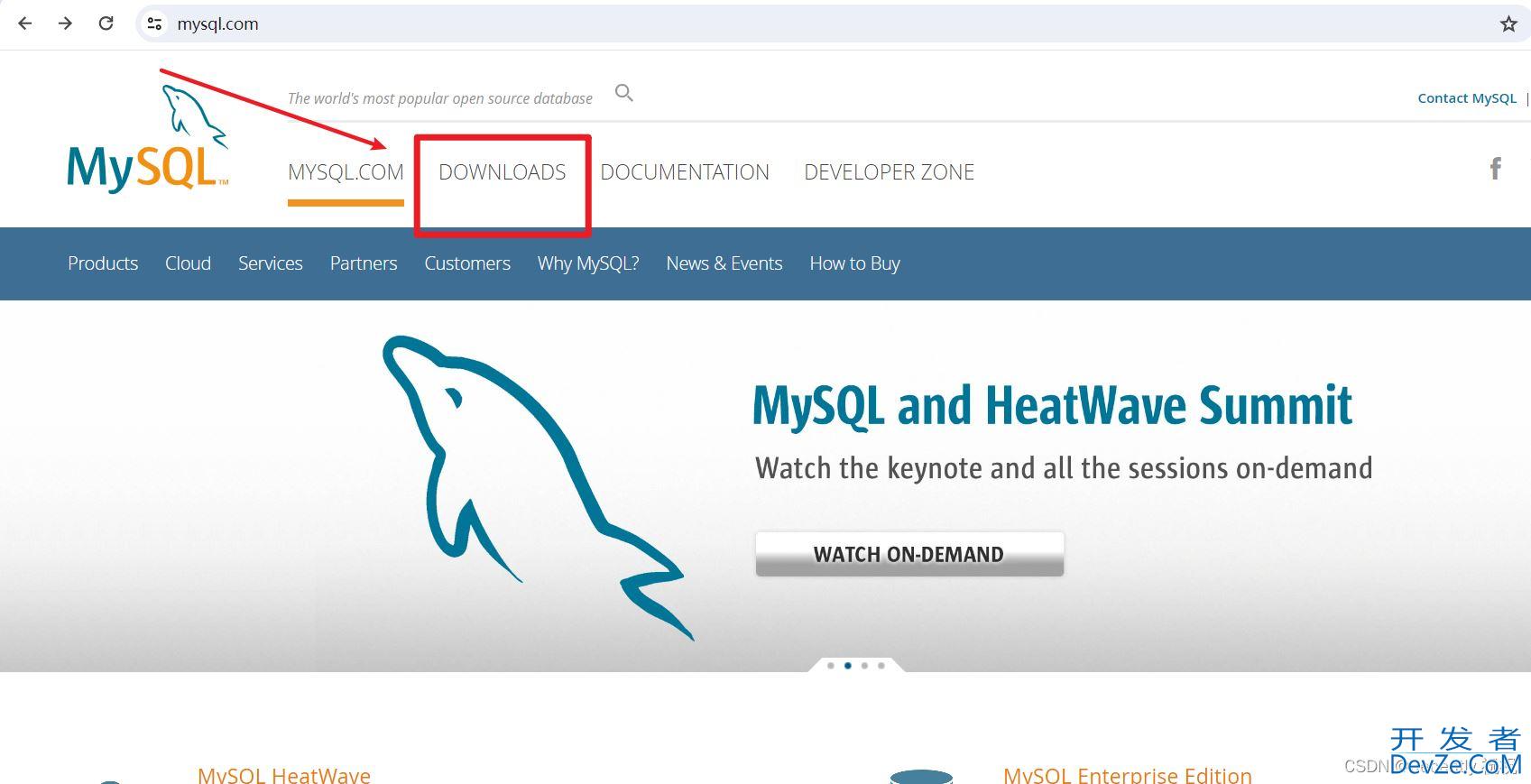This screenshot has height=784, width=1531.
Task: Go back using the browser back arrow
Action: point(25,23)
